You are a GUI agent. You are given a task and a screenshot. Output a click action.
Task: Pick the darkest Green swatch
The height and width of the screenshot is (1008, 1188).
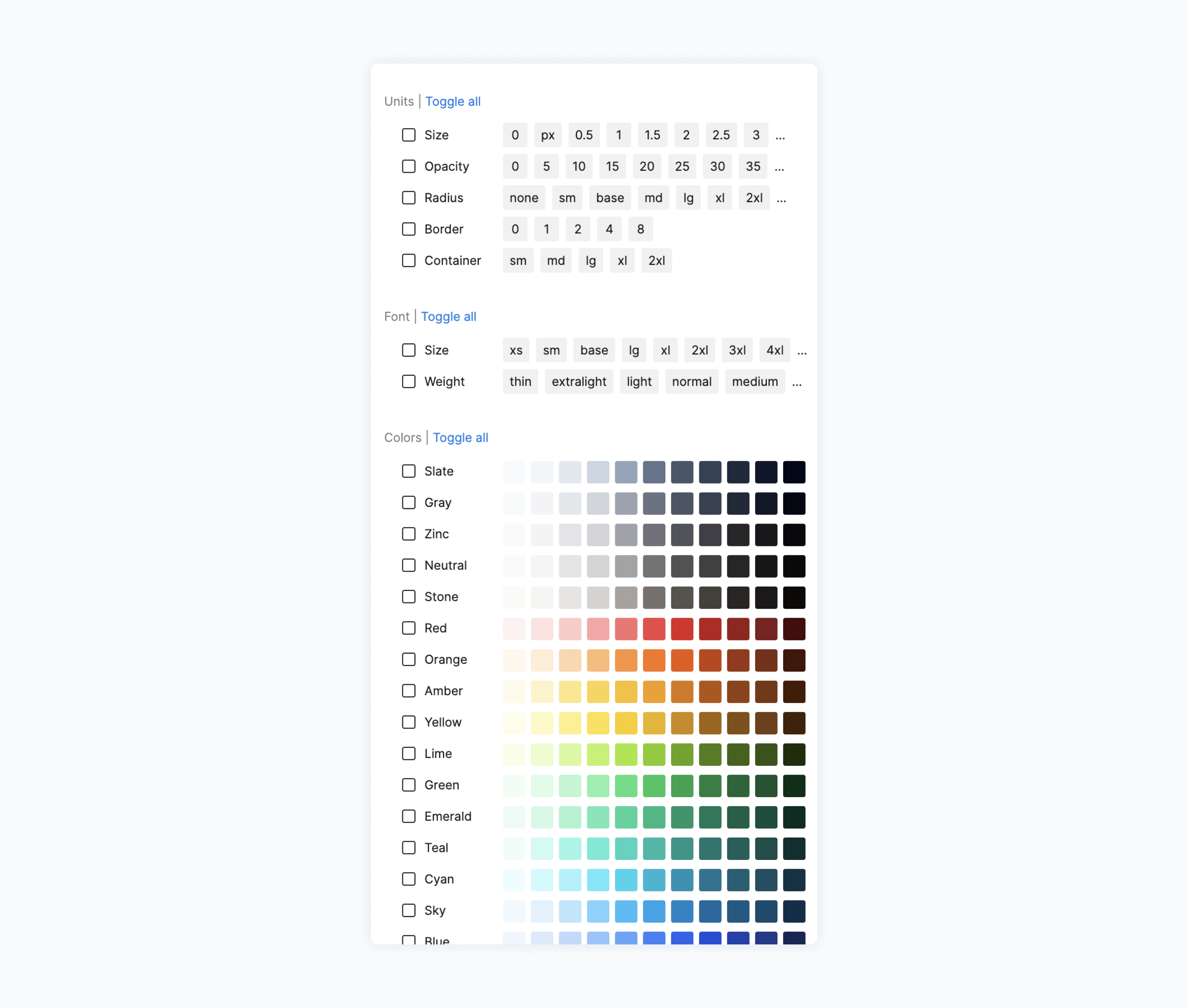coord(794,786)
